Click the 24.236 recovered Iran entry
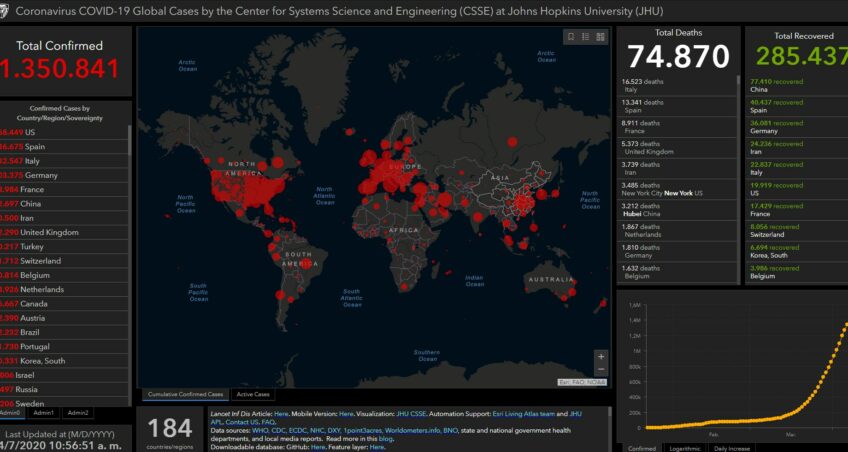The width and height of the screenshot is (848, 452). click(797, 148)
